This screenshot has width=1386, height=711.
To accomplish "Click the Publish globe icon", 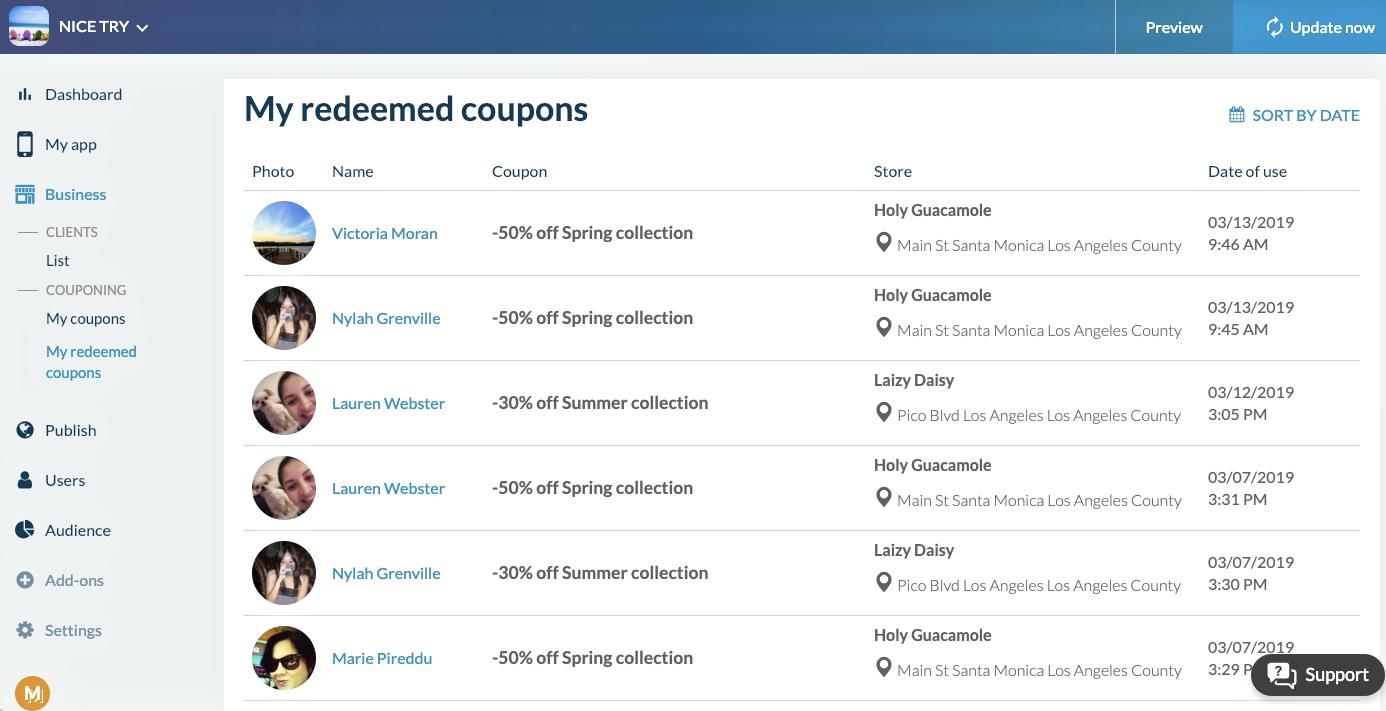I will (25, 430).
